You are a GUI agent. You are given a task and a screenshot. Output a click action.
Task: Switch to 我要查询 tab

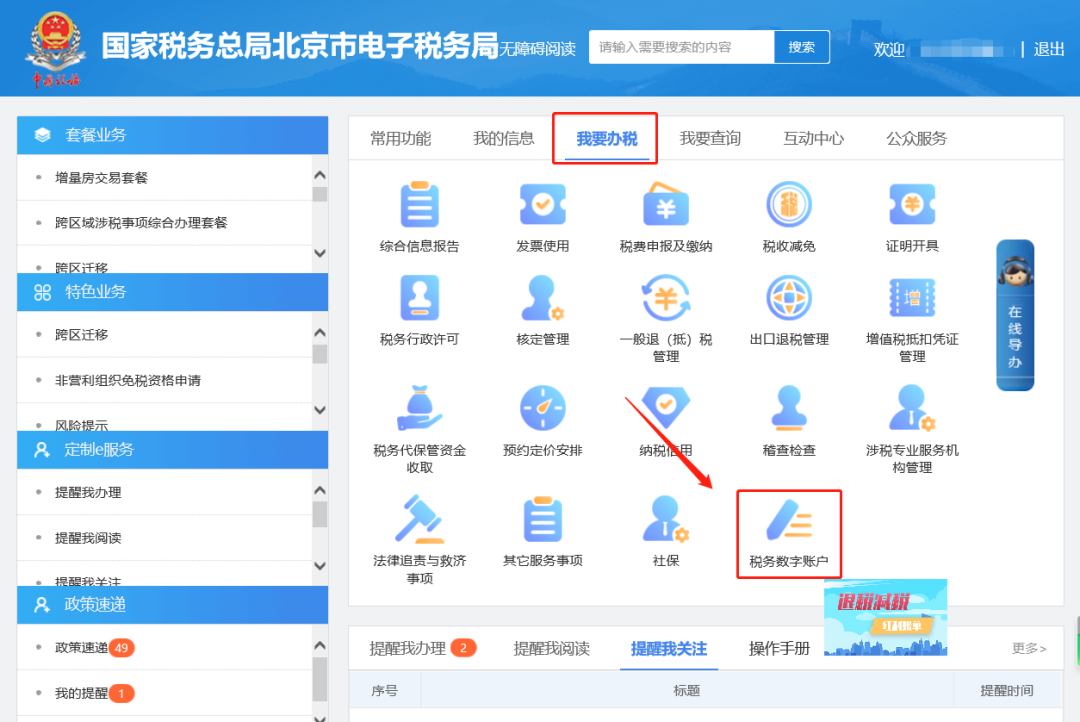710,138
